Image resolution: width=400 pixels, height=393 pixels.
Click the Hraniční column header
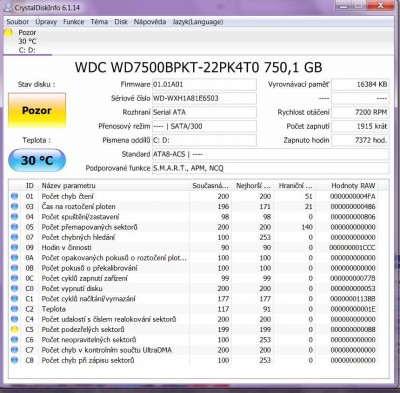[x=295, y=186]
